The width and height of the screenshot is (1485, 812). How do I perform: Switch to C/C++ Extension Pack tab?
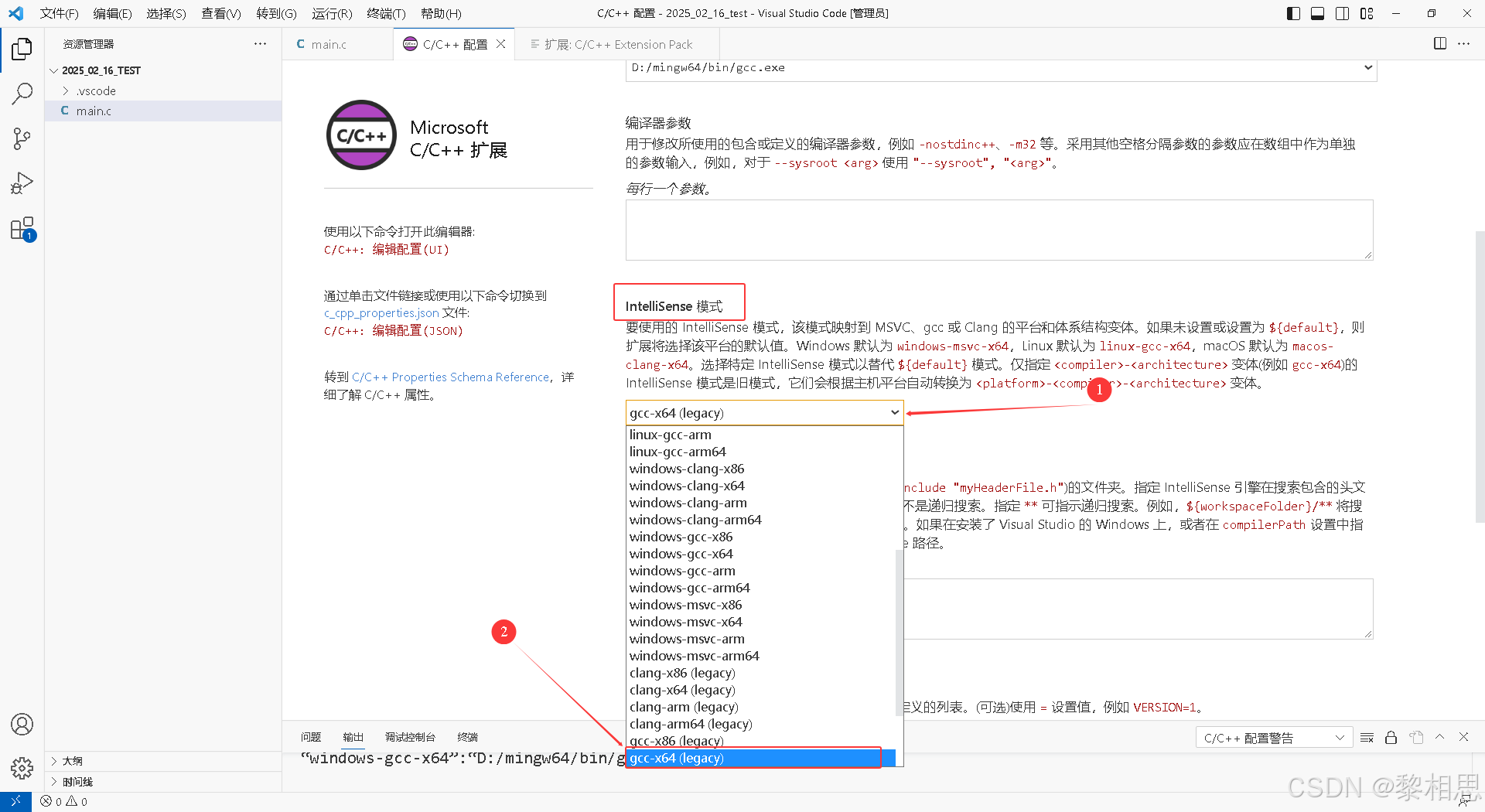tap(618, 44)
